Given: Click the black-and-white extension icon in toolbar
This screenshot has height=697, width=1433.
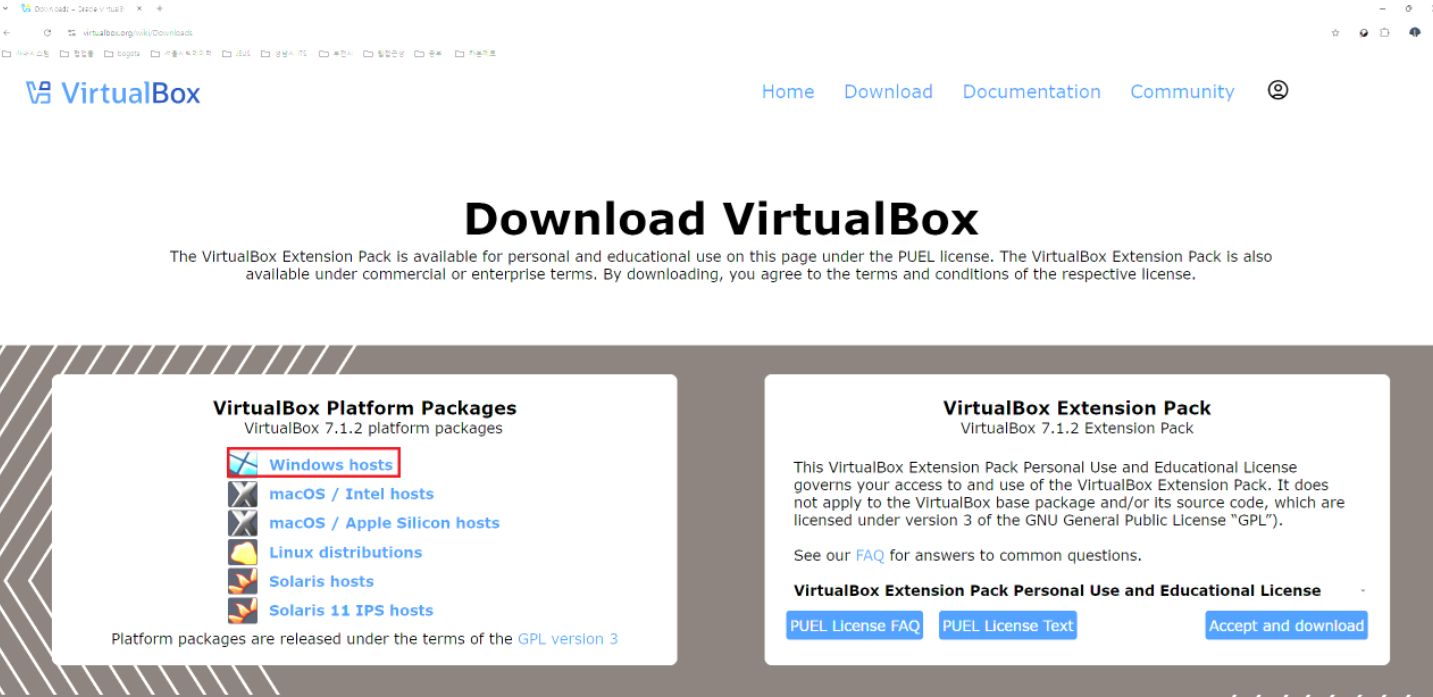Looking at the screenshot, I should (x=1364, y=33).
